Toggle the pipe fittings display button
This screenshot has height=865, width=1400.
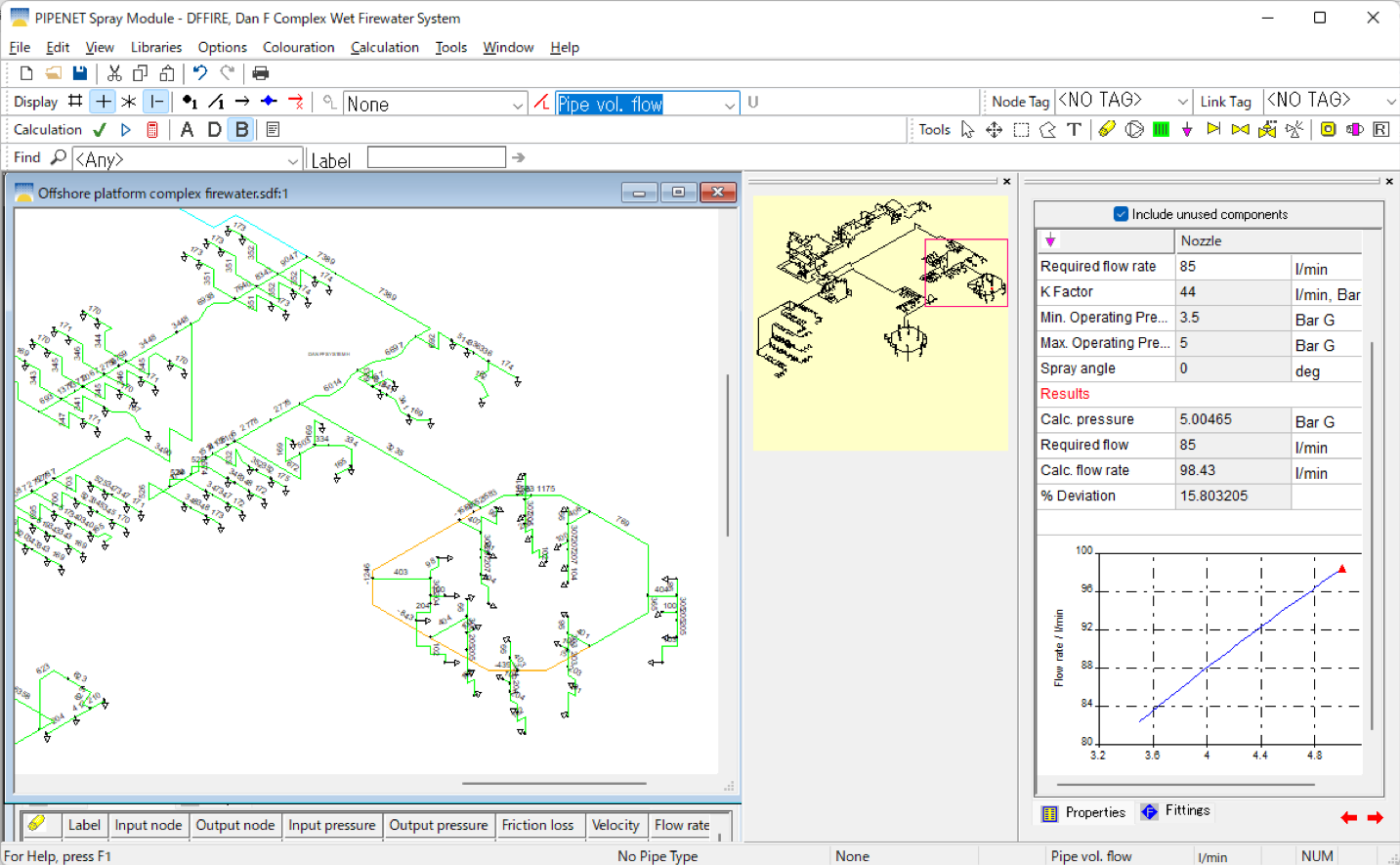(x=156, y=102)
